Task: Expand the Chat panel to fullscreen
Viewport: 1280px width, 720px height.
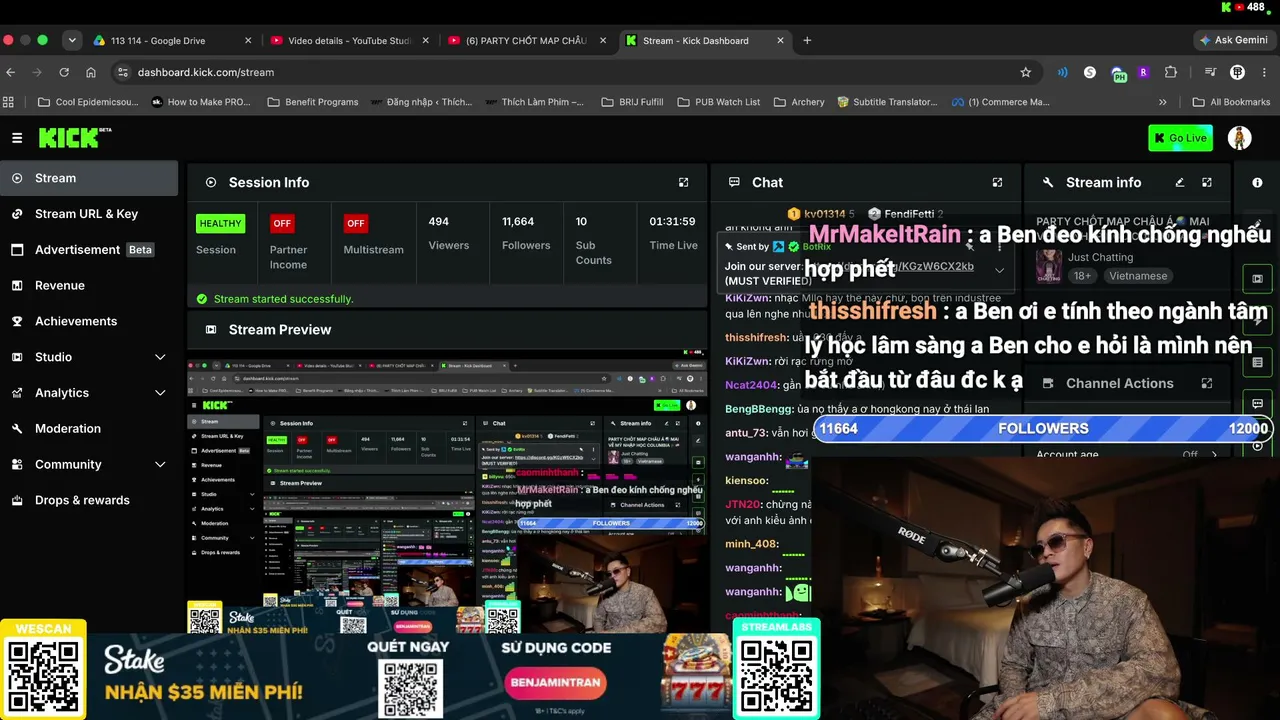Action: click(x=997, y=182)
